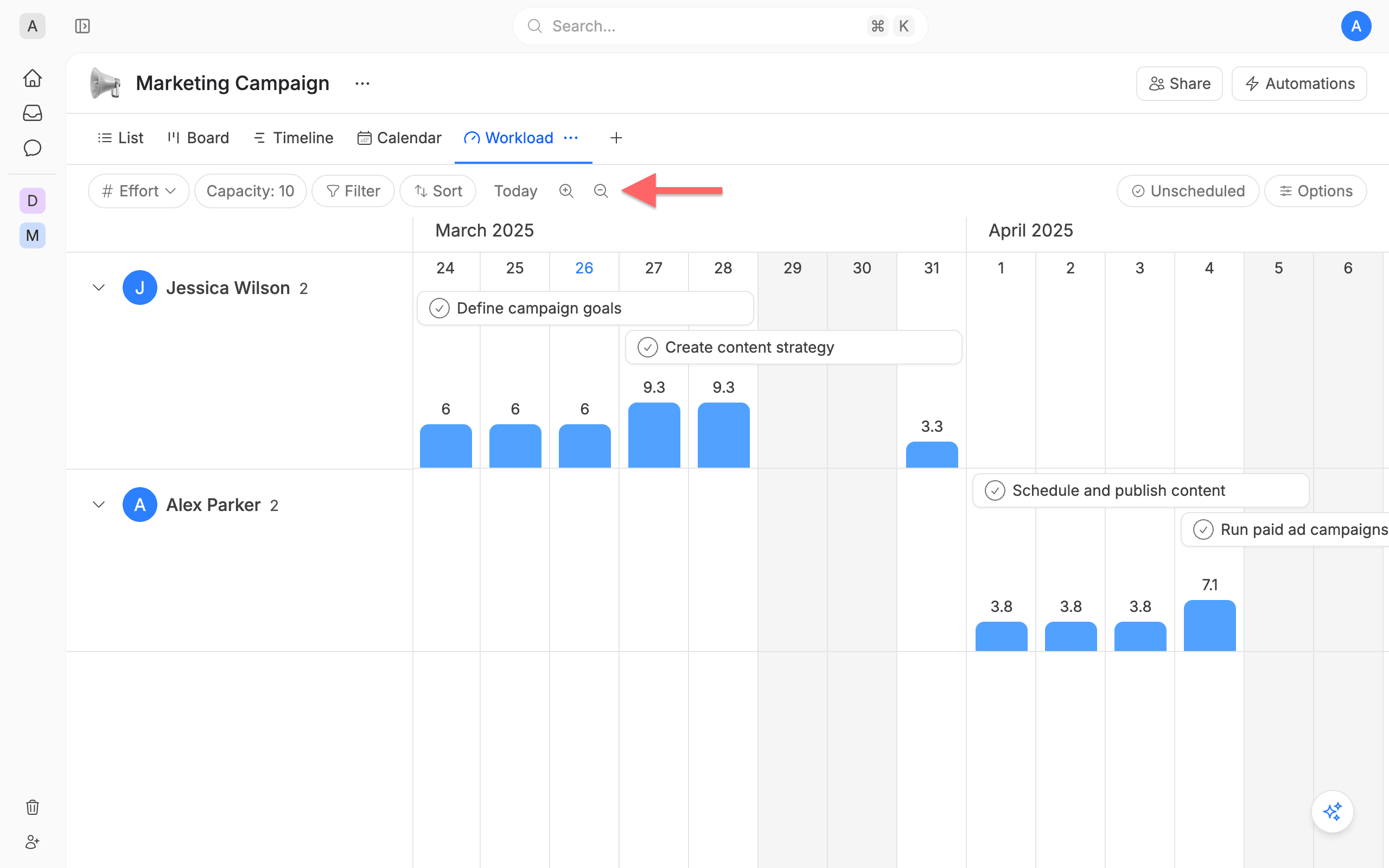Click the 9.3 workload bar on March 27
Image resolution: width=1389 pixels, height=868 pixels.
(x=654, y=435)
